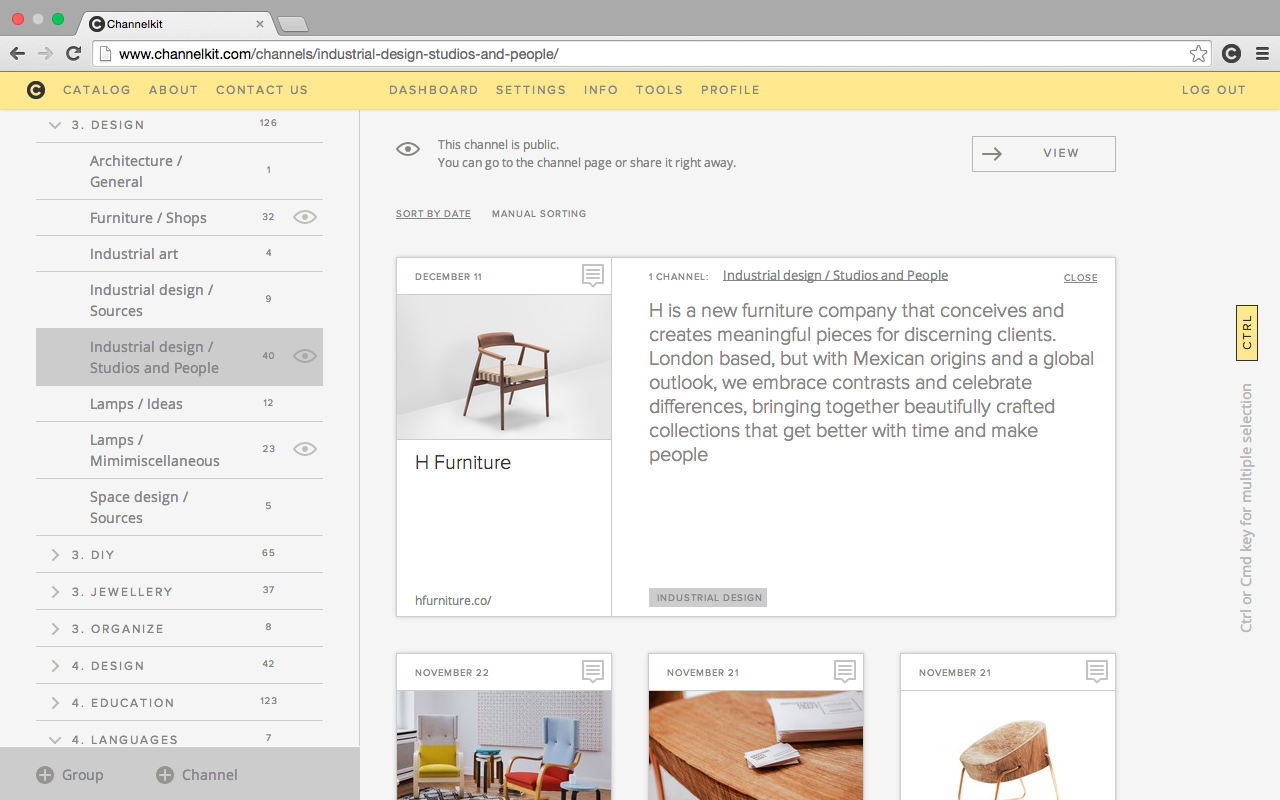Open comment icon on first November 21 card
1280x800 pixels.
point(845,672)
